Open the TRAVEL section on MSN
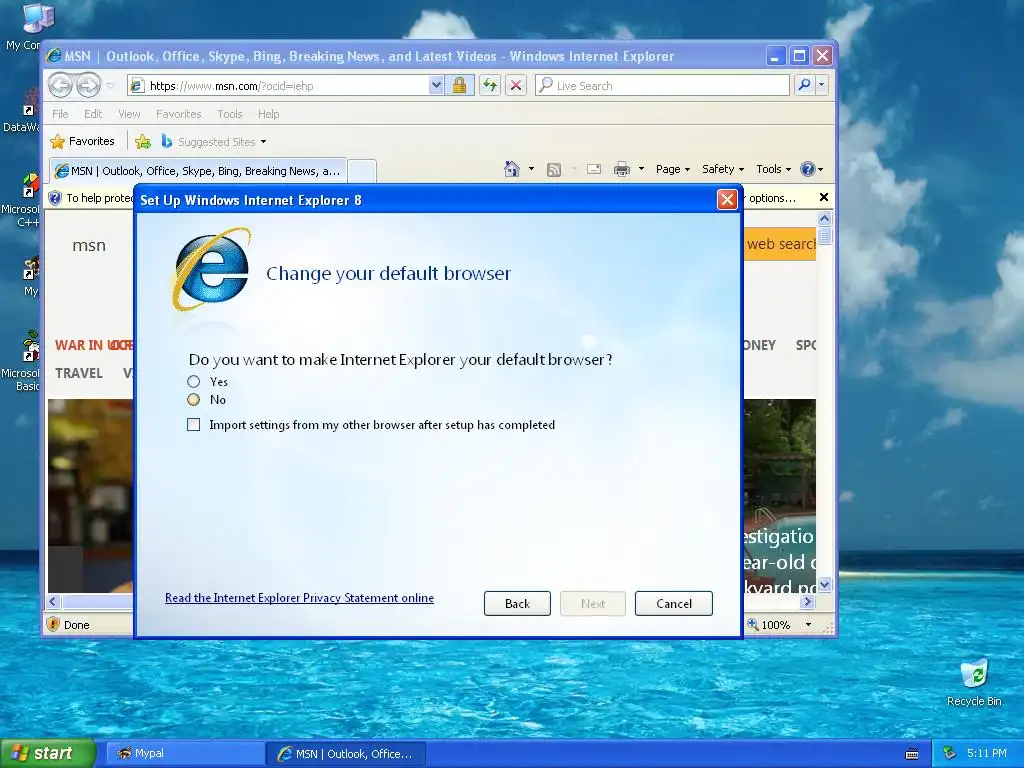 tap(78, 373)
